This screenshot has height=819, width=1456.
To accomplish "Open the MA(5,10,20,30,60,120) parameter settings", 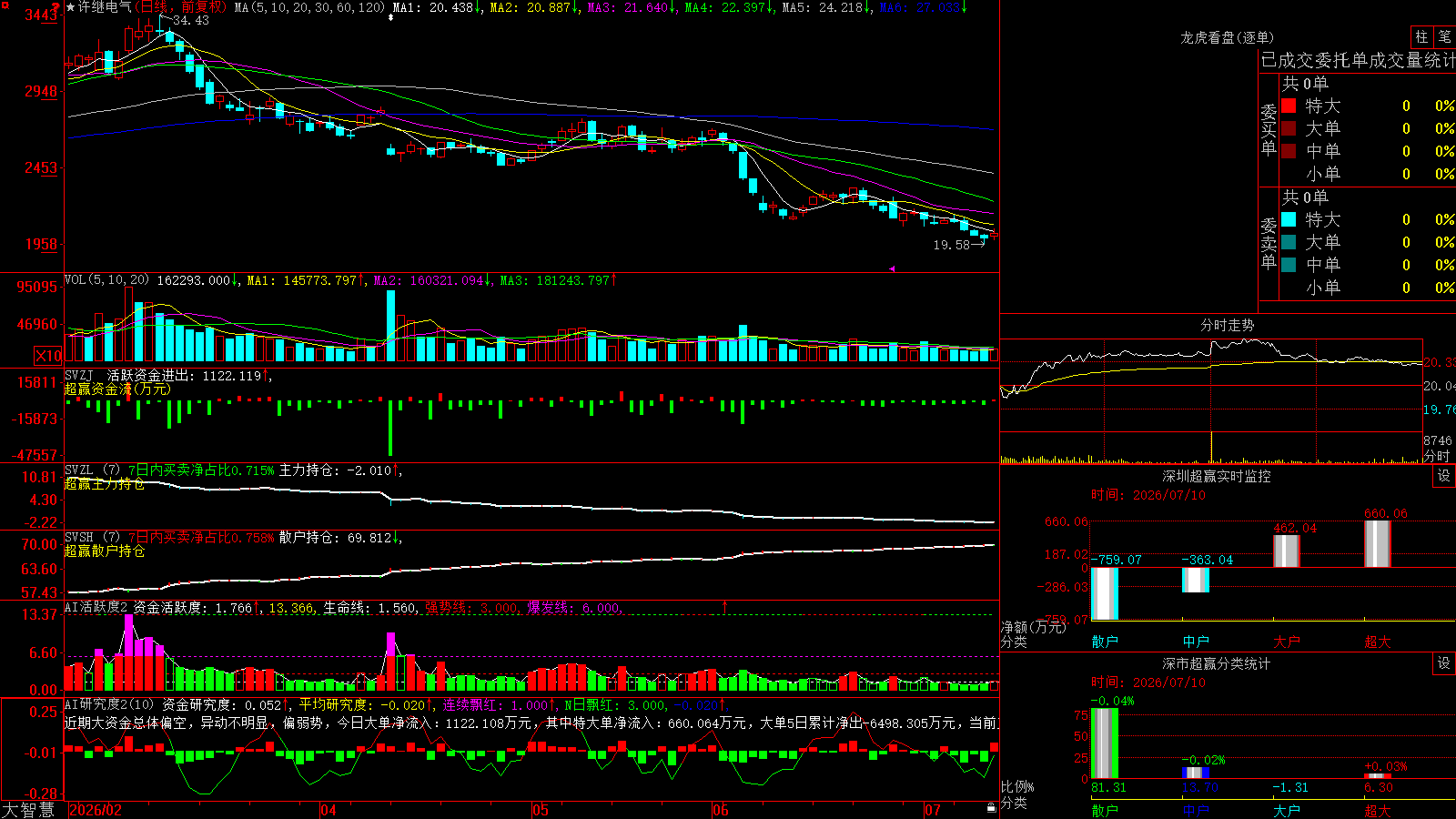I will pyautogui.click(x=309, y=7).
